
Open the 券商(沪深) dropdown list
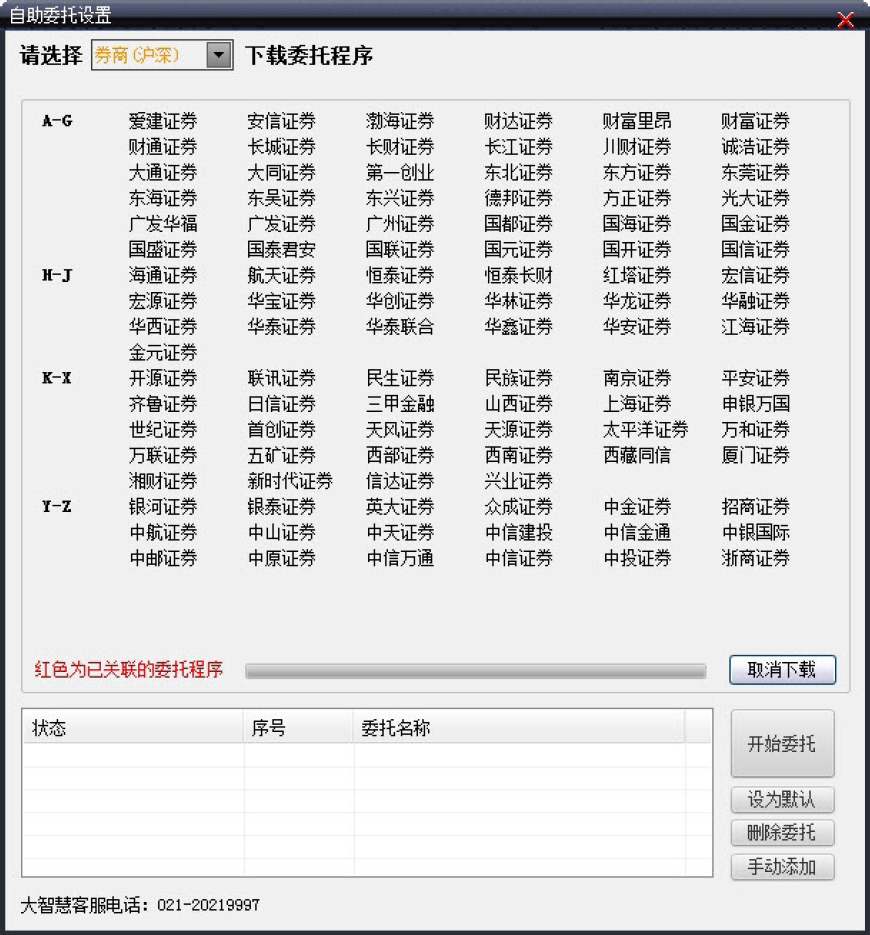click(219, 55)
